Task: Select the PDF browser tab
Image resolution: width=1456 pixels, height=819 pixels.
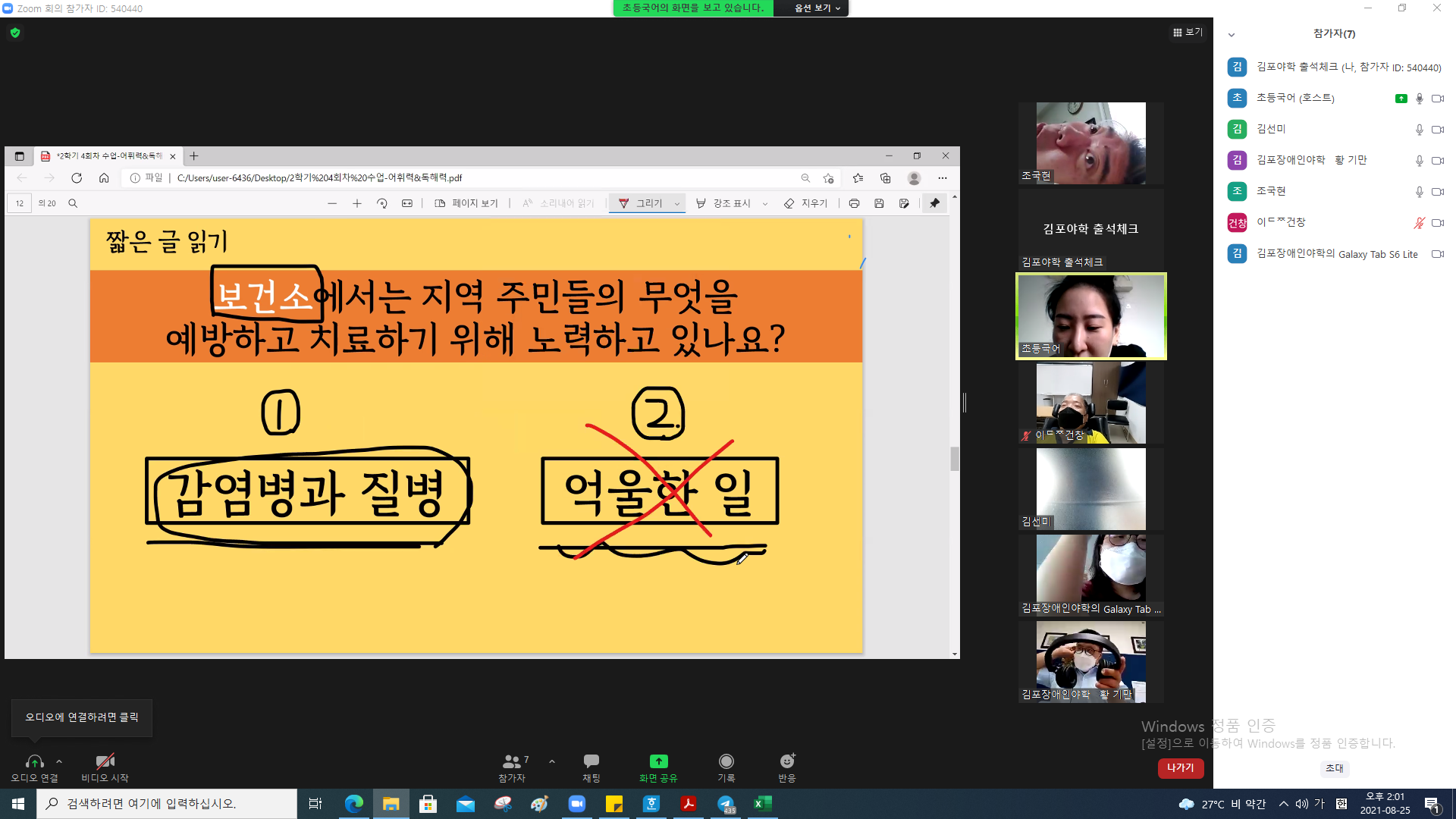Action: [x=108, y=156]
